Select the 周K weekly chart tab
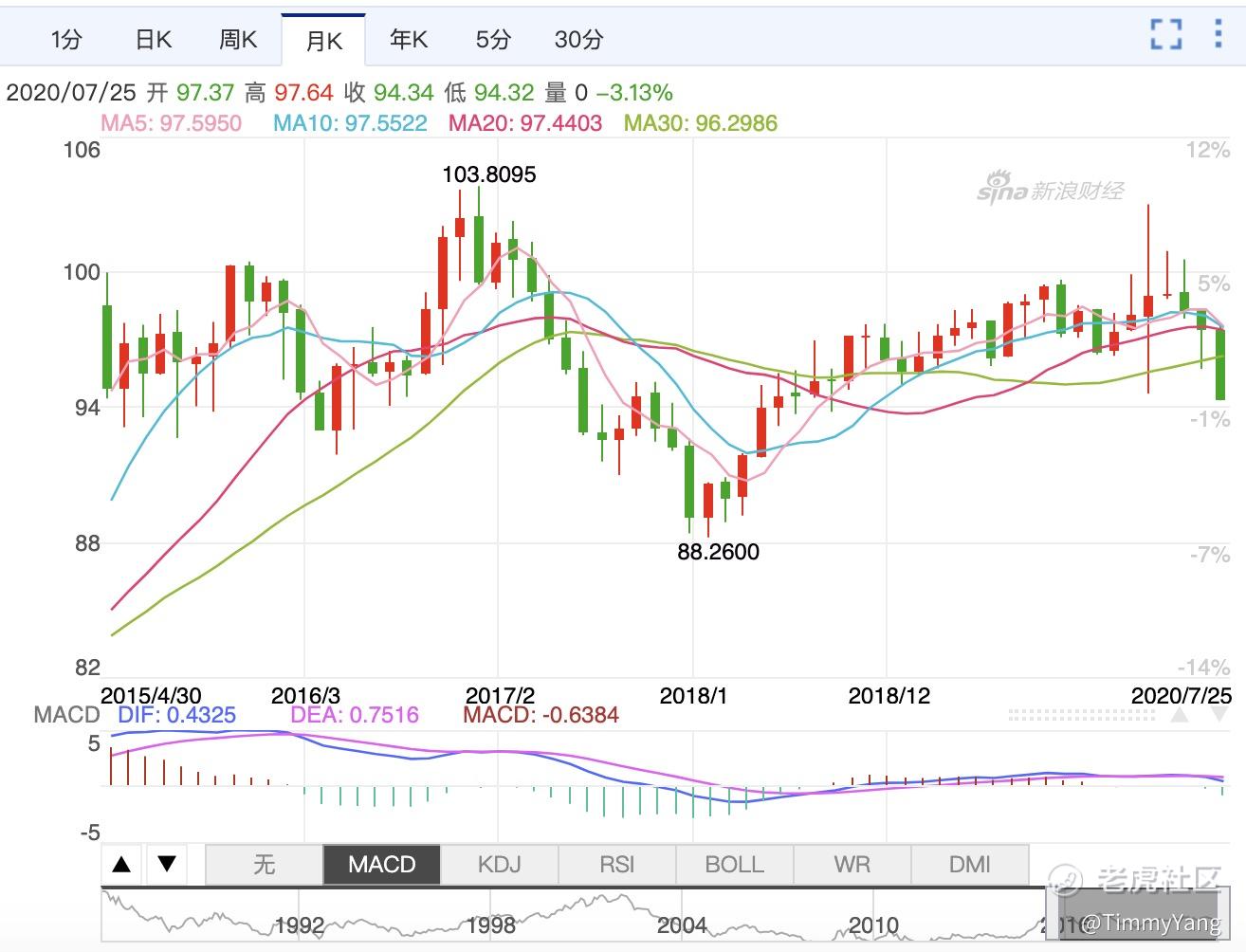1246x952 pixels. pyautogui.click(x=238, y=40)
